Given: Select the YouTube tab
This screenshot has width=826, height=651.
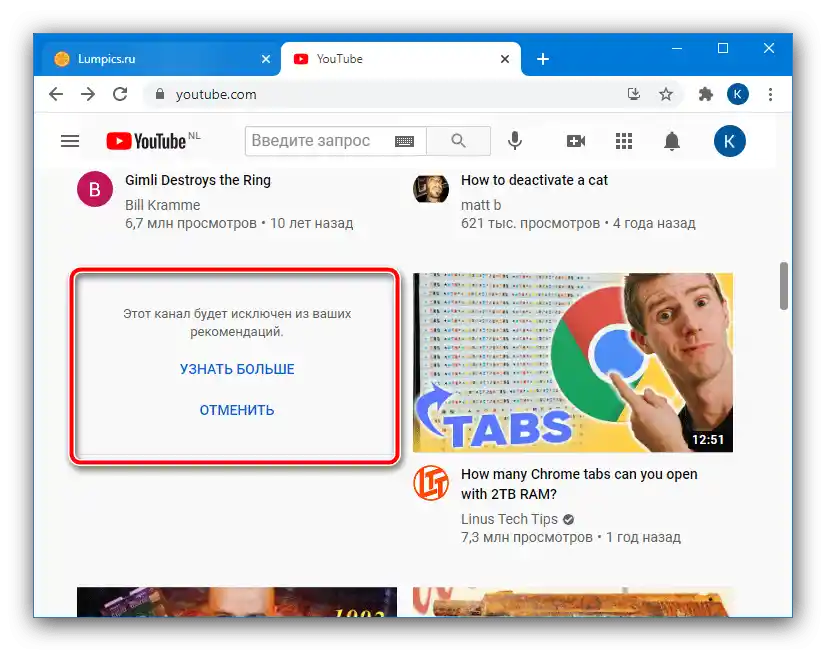Looking at the screenshot, I should 400,59.
